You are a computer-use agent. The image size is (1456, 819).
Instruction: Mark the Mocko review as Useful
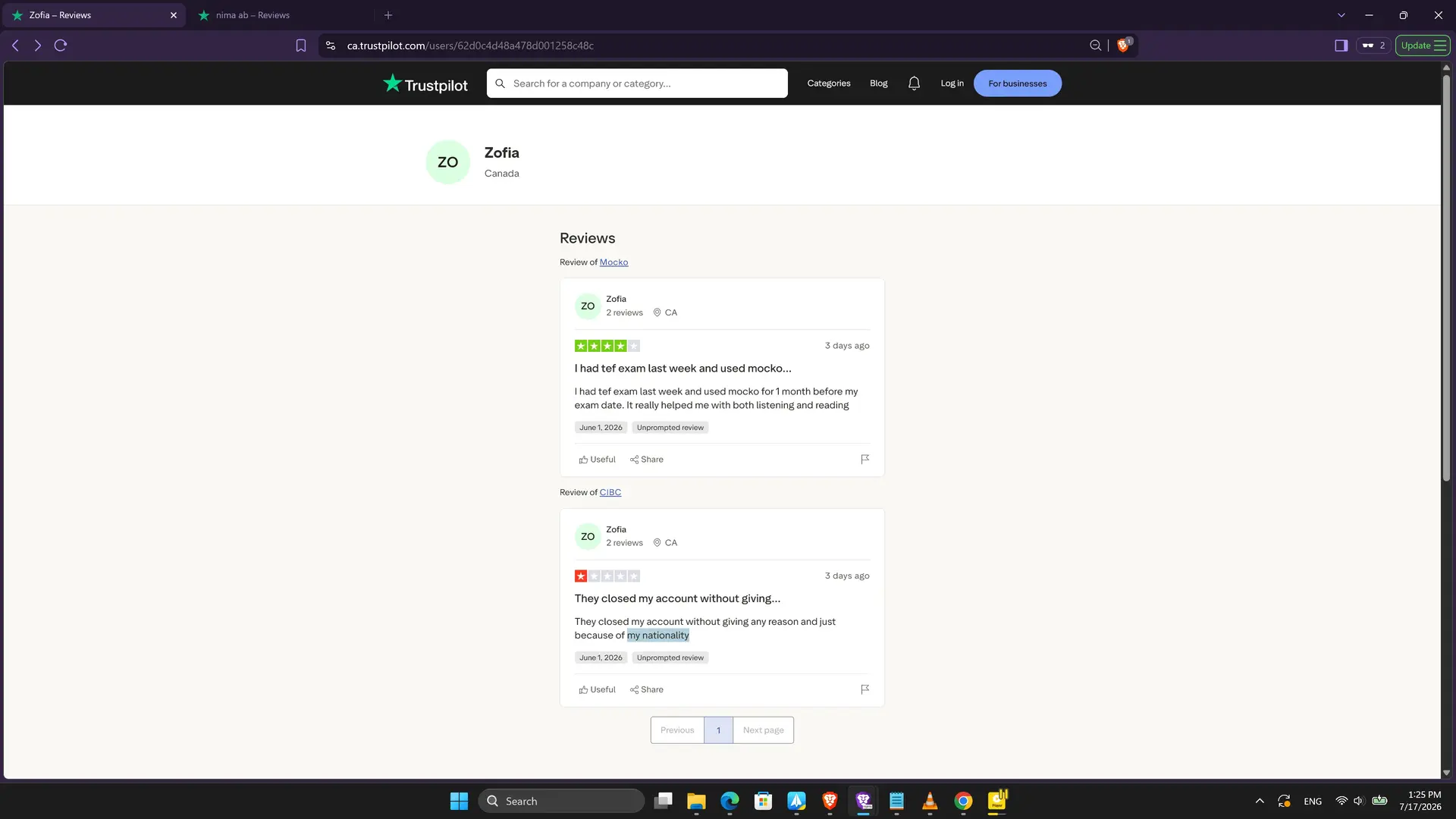click(x=597, y=460)
